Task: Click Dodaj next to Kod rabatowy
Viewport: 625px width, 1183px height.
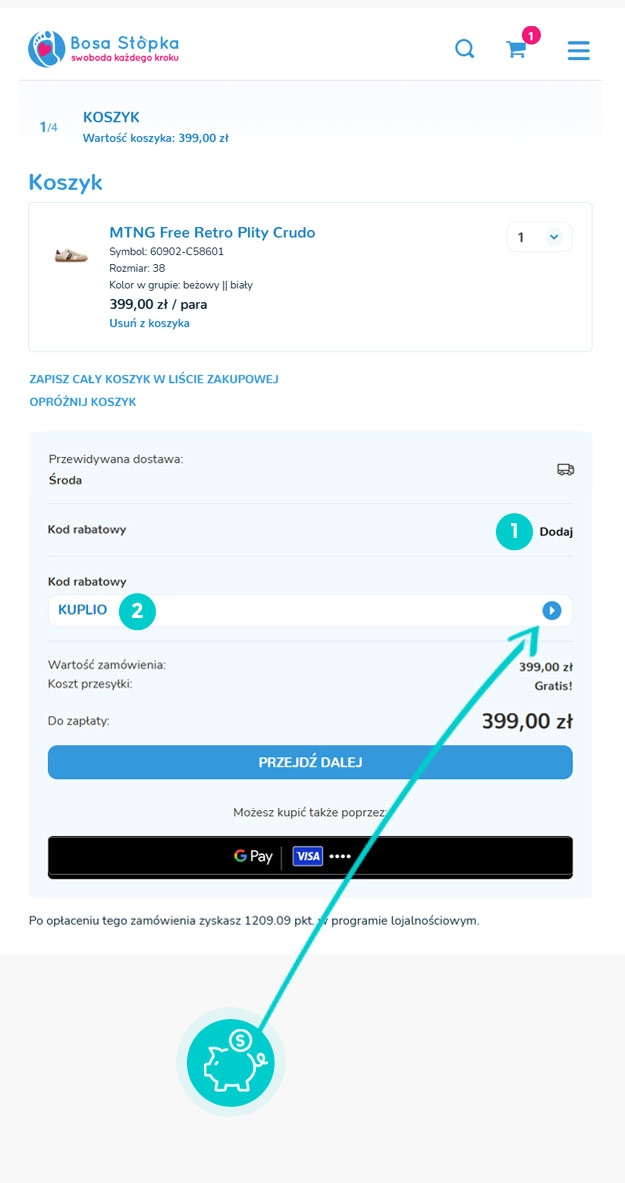Action: click(x=556, y=531)
